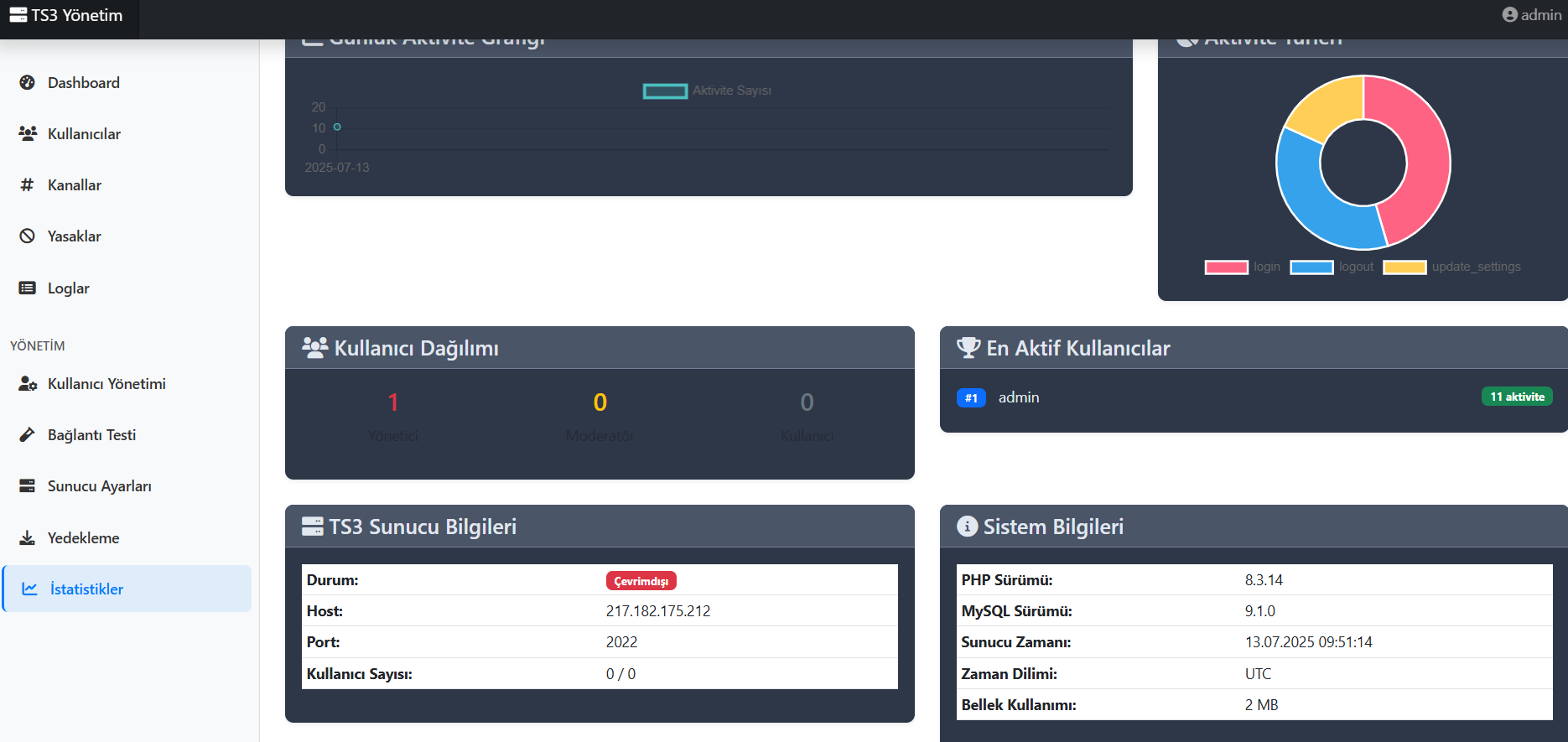Click the Yedekleme download icon
The width and height of the screenshot is (1568, 742).
tap(28, 537)
